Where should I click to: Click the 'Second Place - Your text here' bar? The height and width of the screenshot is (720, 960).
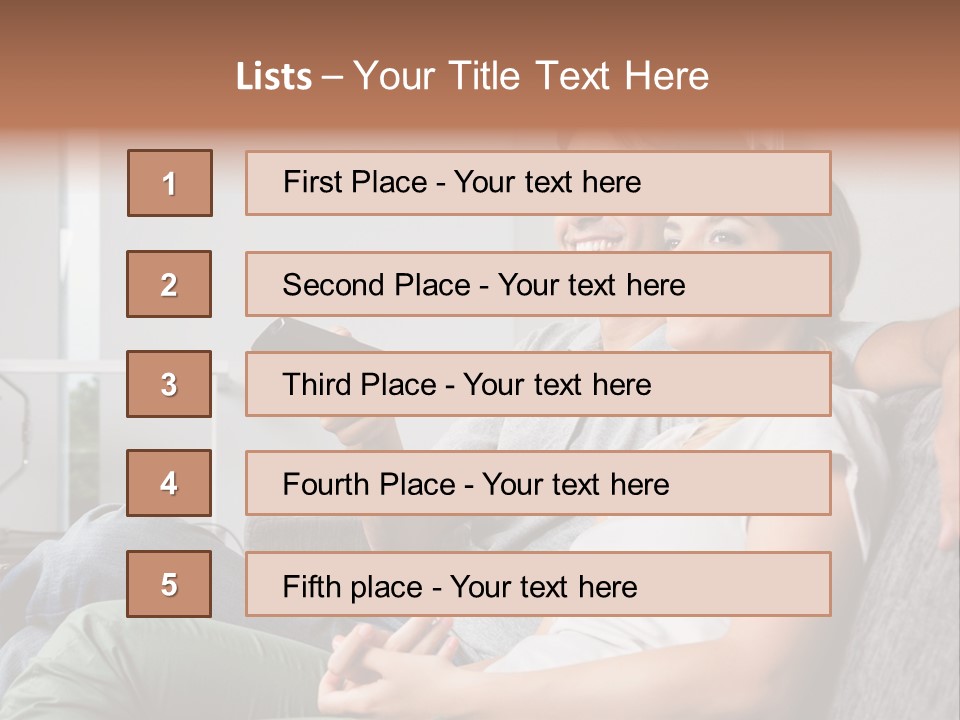pyautogui.click(x=538, y=284)
